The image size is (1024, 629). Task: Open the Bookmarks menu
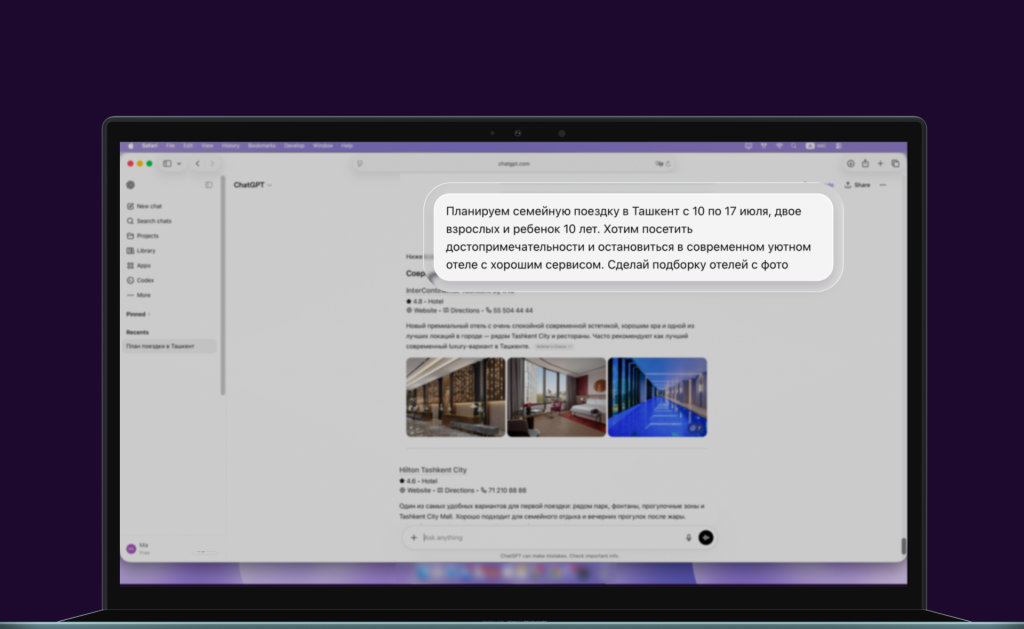pos(262,146)
